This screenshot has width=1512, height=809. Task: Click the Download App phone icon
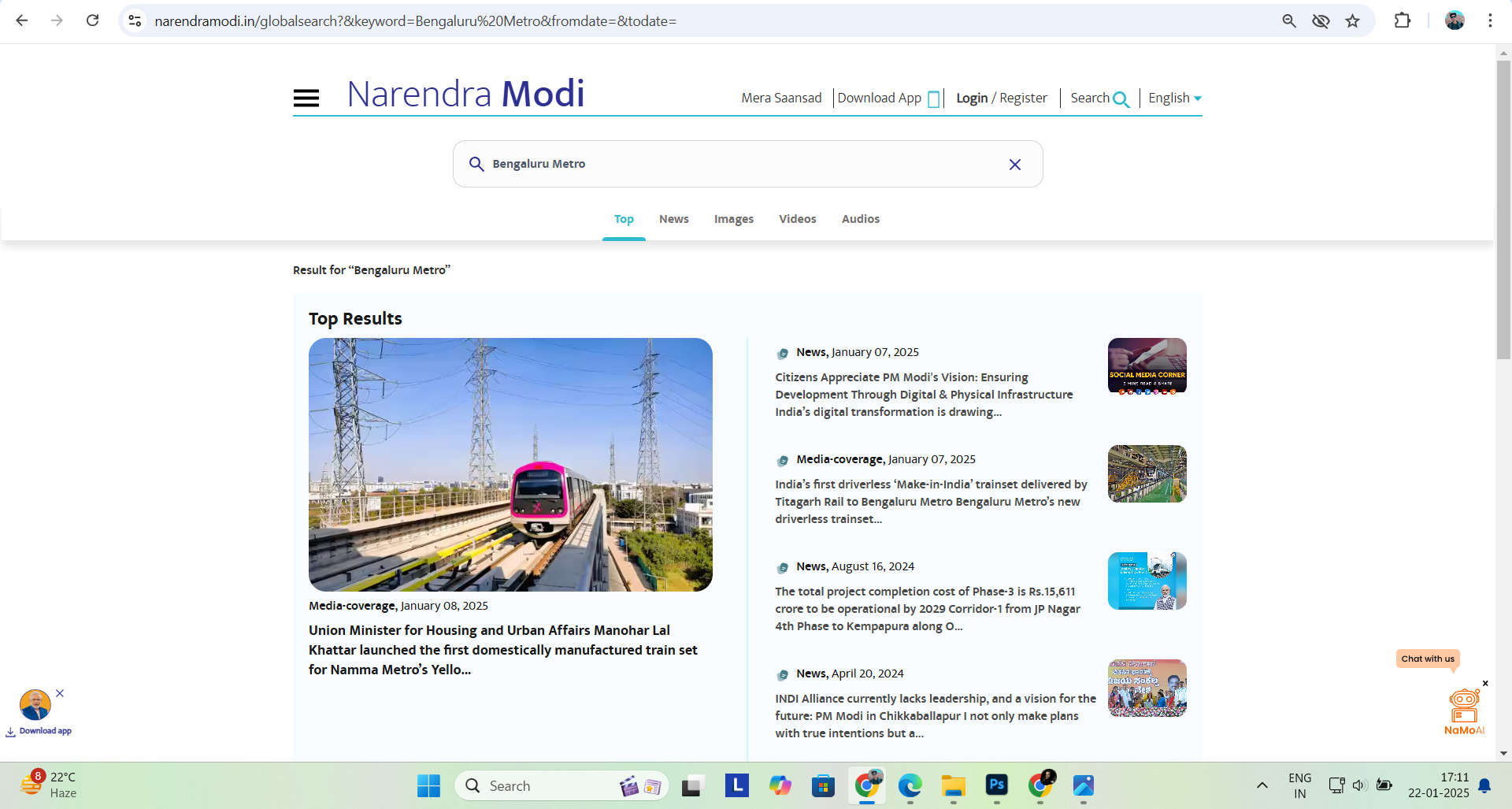pos(933,99)
